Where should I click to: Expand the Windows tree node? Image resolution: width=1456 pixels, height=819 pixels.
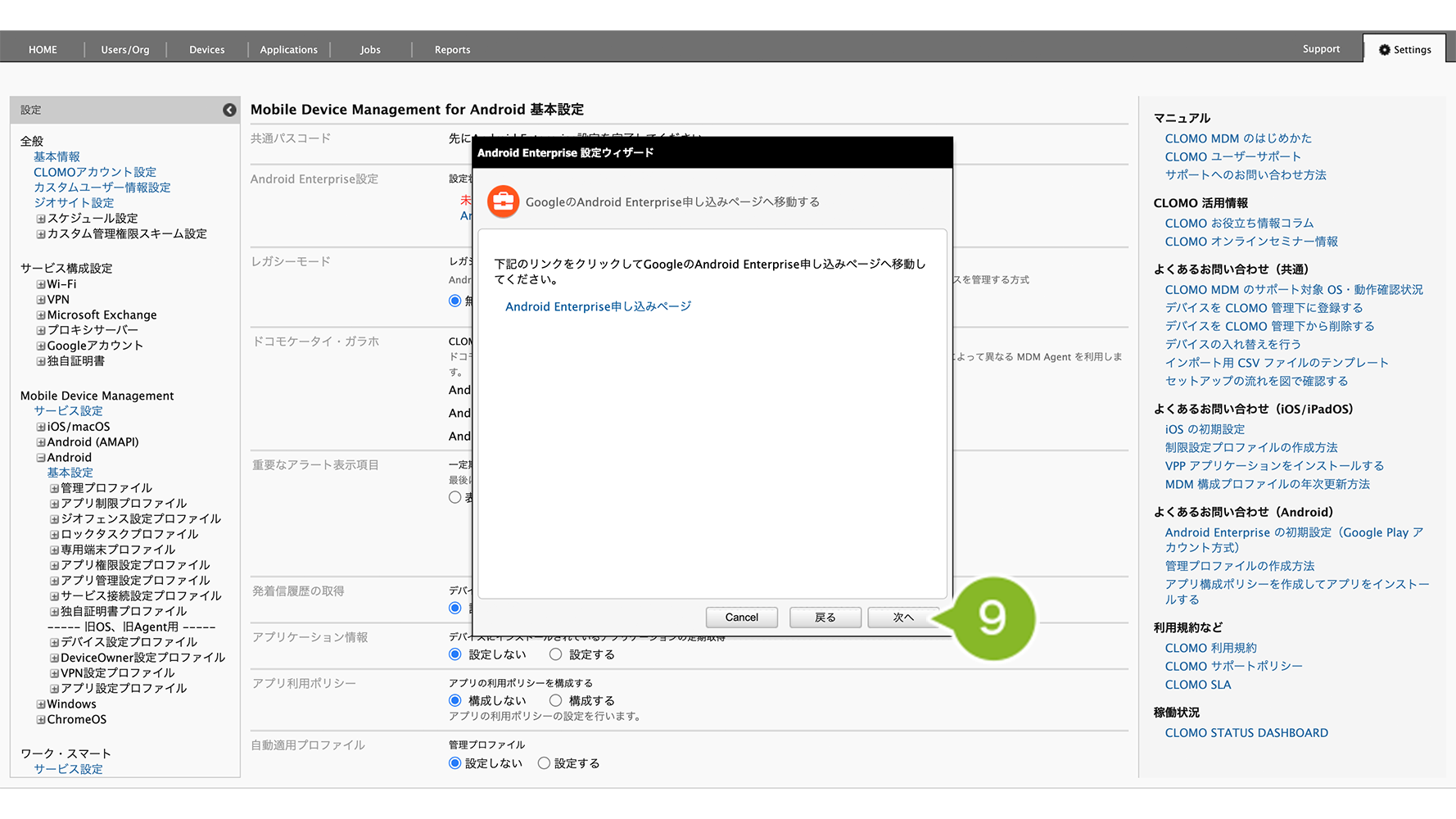41,704
